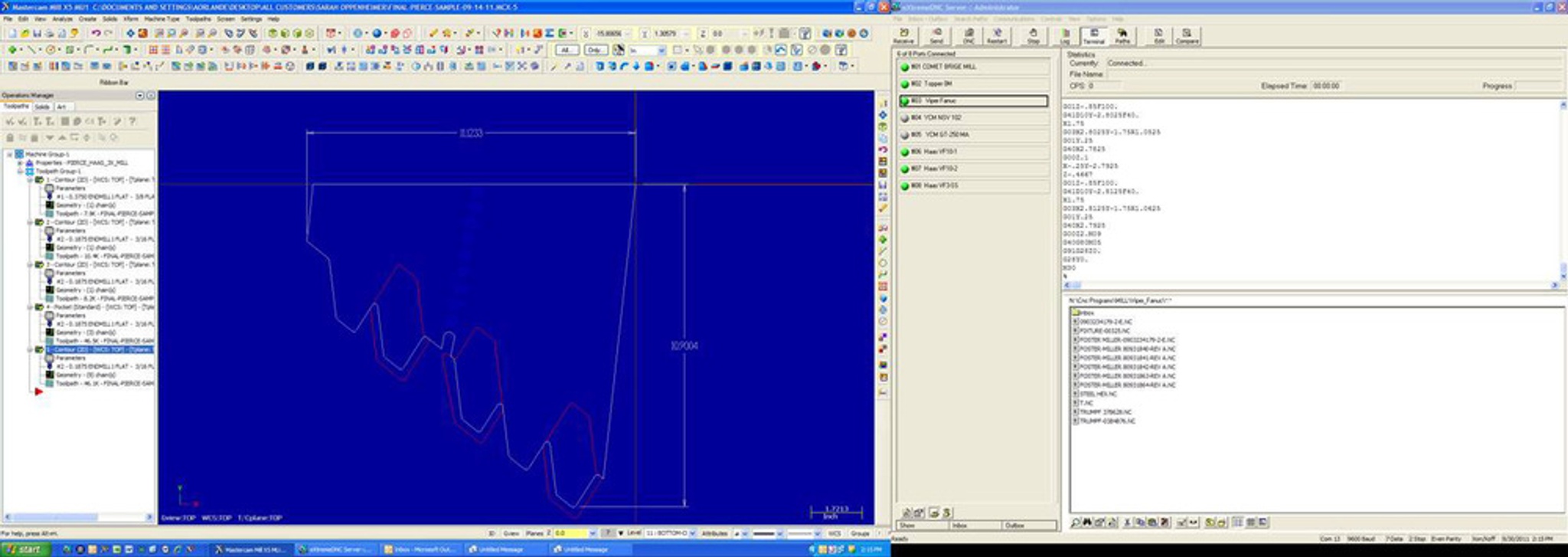The image size is (1568, 557).
Task: Open Paths in the DNC toolbar
Action: tap(1122, 35)
